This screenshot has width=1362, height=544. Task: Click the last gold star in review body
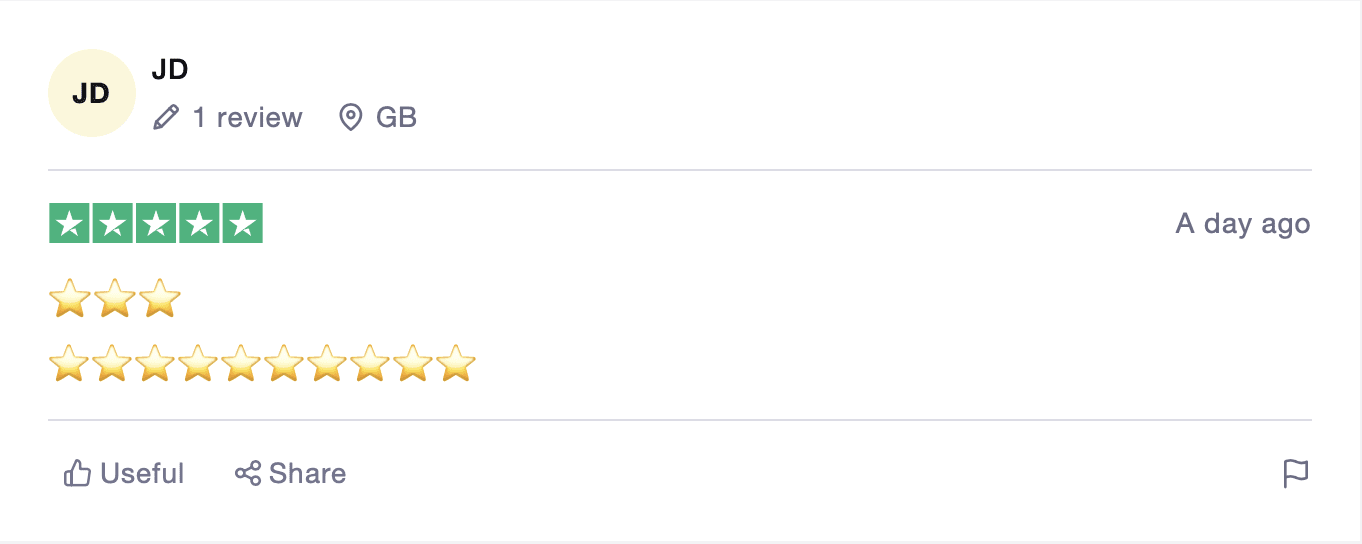click(x=455, y=364)
